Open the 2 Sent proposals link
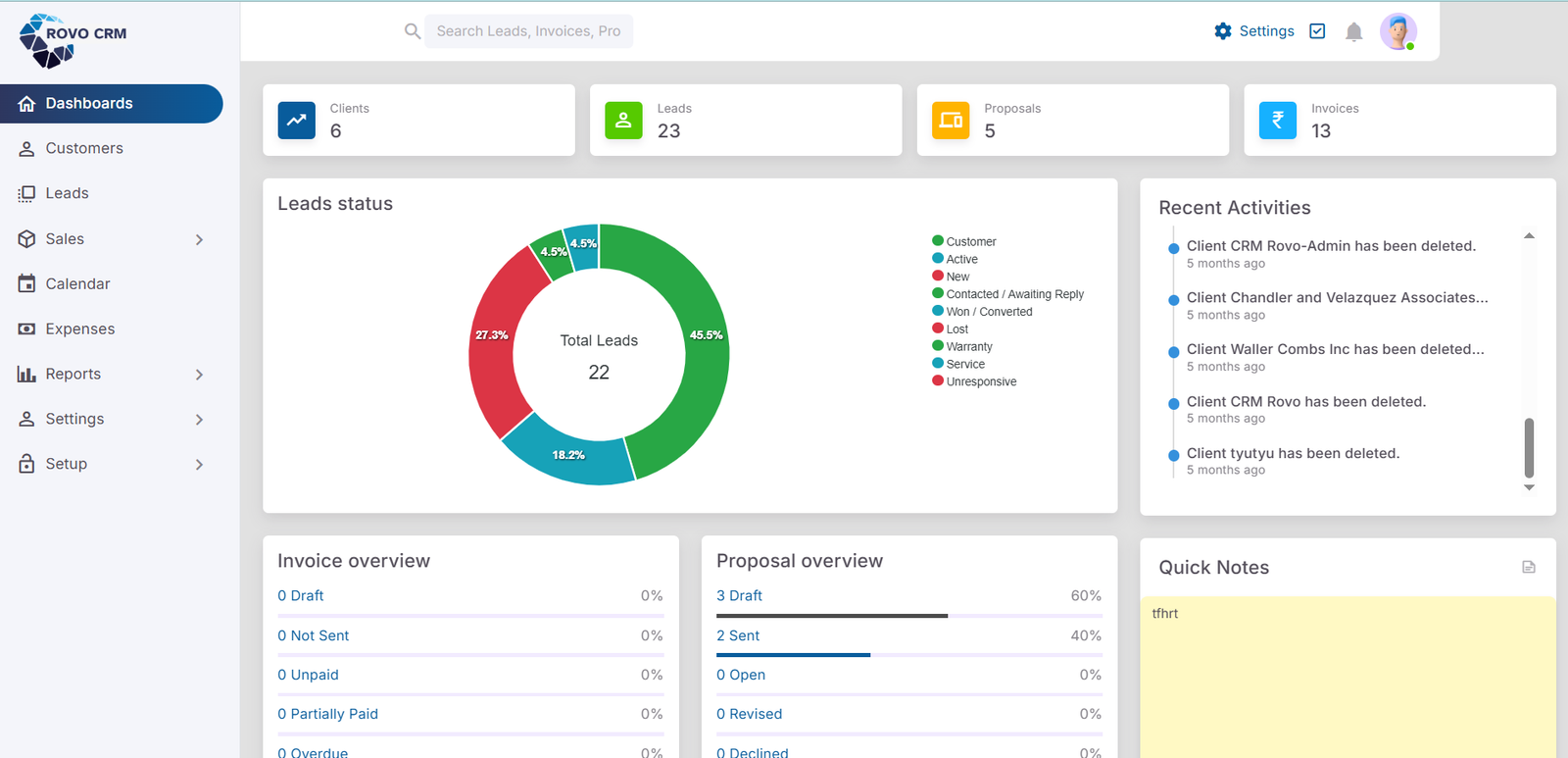Screen dimensions: 1568x758 coord(738,635)
